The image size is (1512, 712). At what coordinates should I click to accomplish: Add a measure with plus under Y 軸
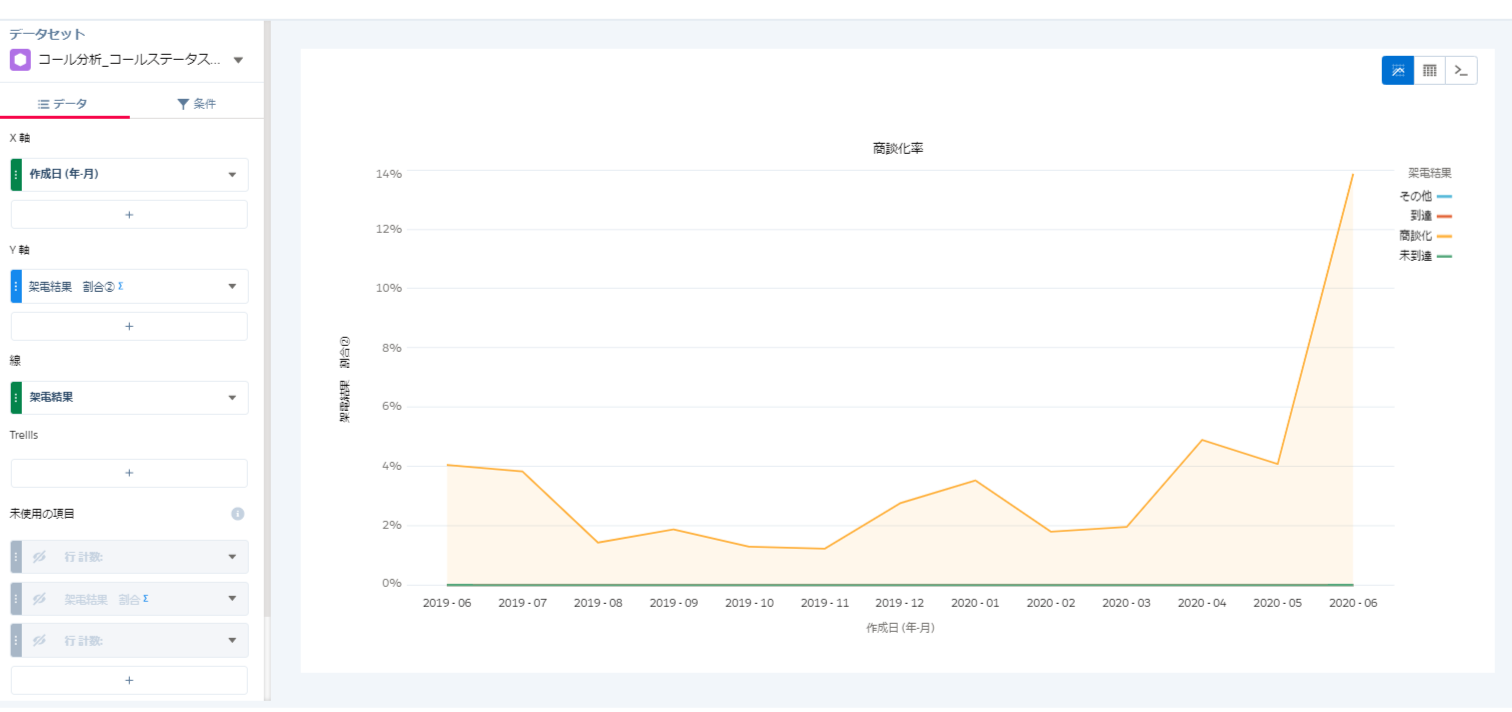point(129,326)
